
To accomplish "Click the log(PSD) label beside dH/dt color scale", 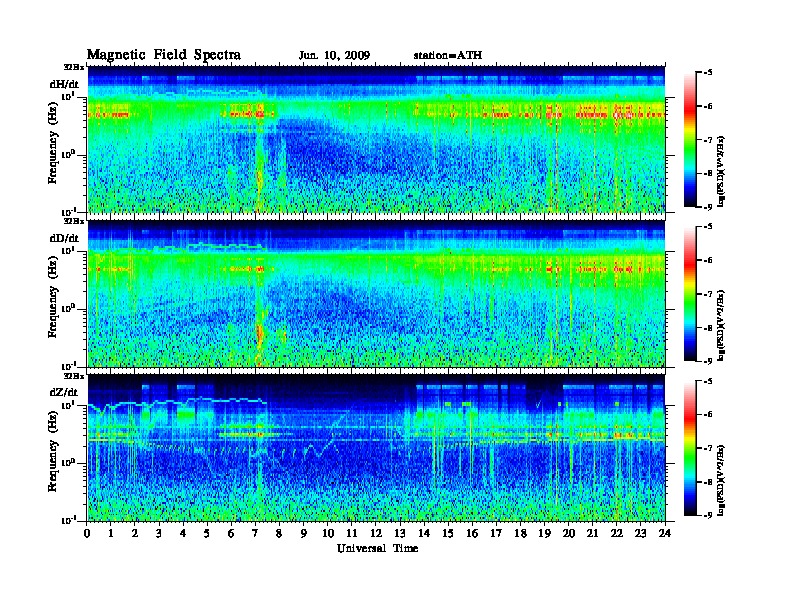I will (x=721, y=171).
